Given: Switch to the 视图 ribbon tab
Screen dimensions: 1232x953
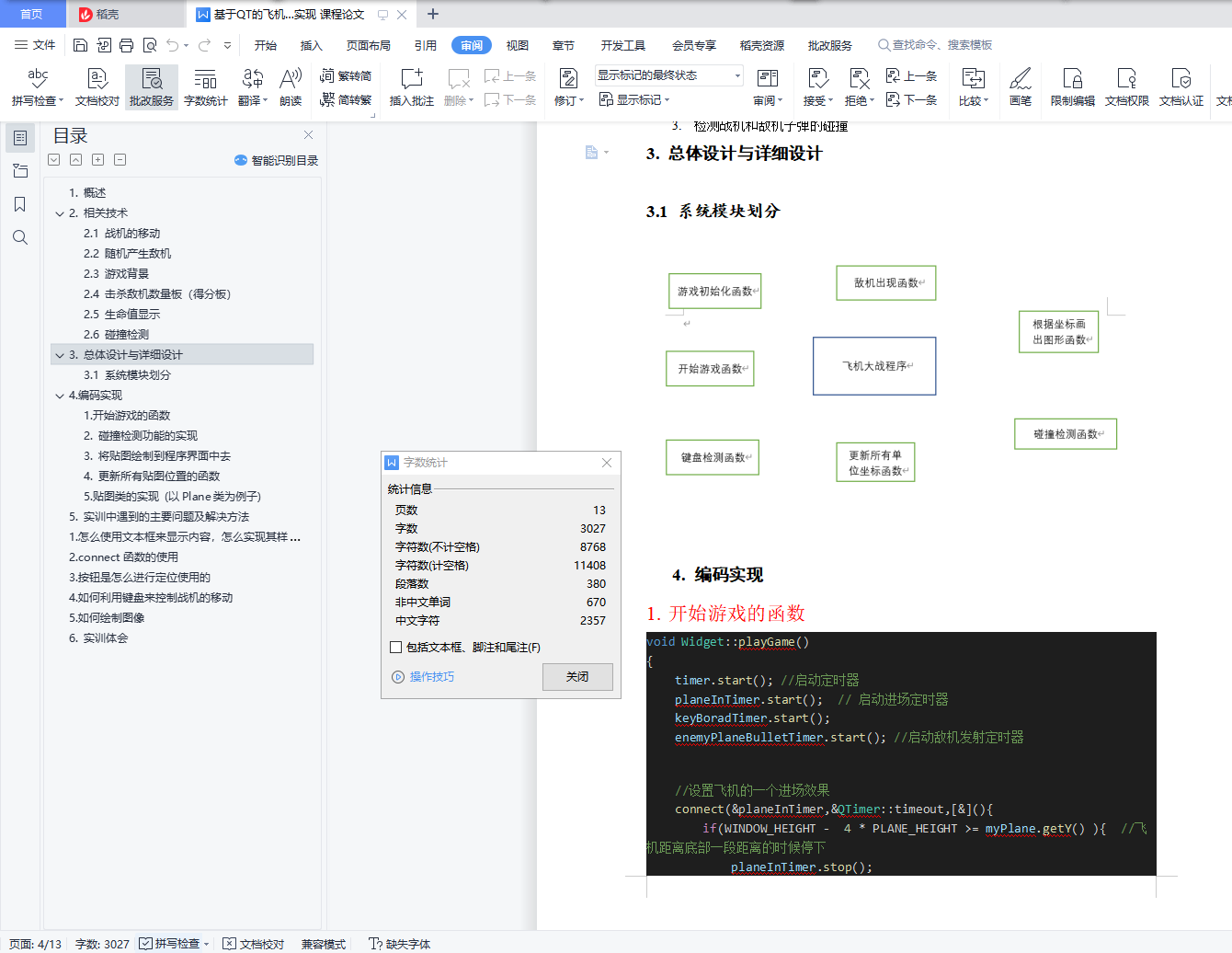Looking at the screenshot, I should click(x=518, y=45).
